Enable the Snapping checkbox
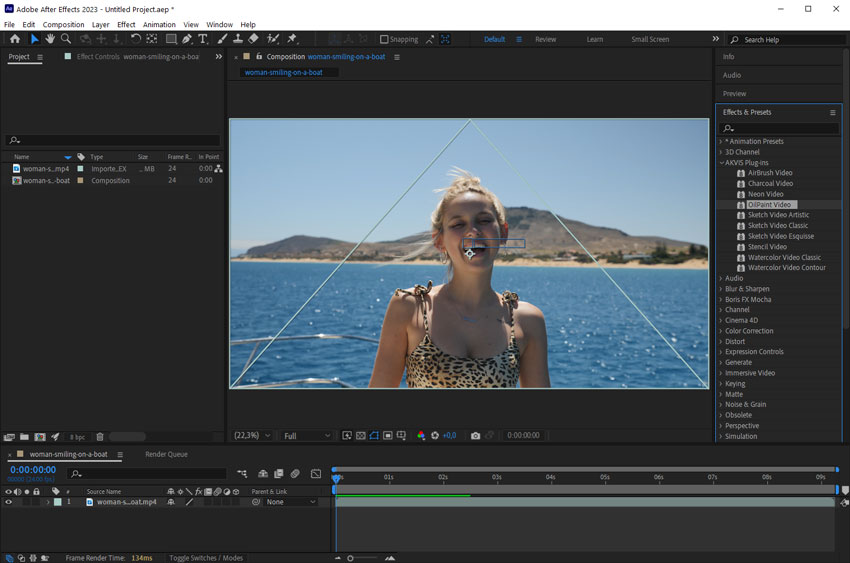The width and height of the screenshot is (850, 563). [384, 39]
